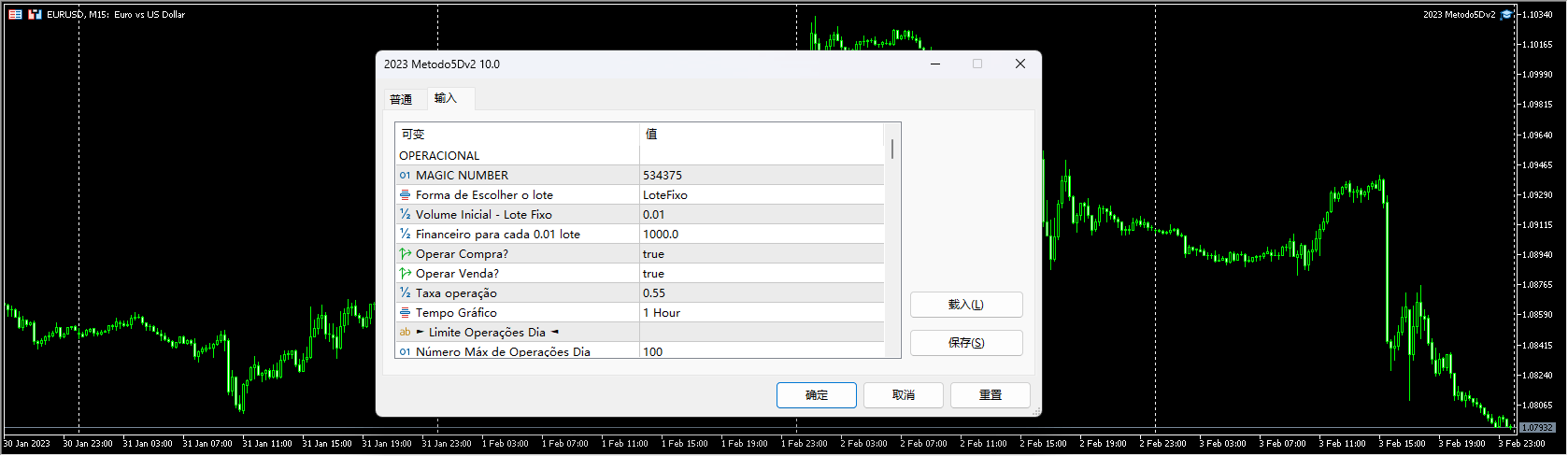Click the 保存(S) button

[x=965, y=343]
